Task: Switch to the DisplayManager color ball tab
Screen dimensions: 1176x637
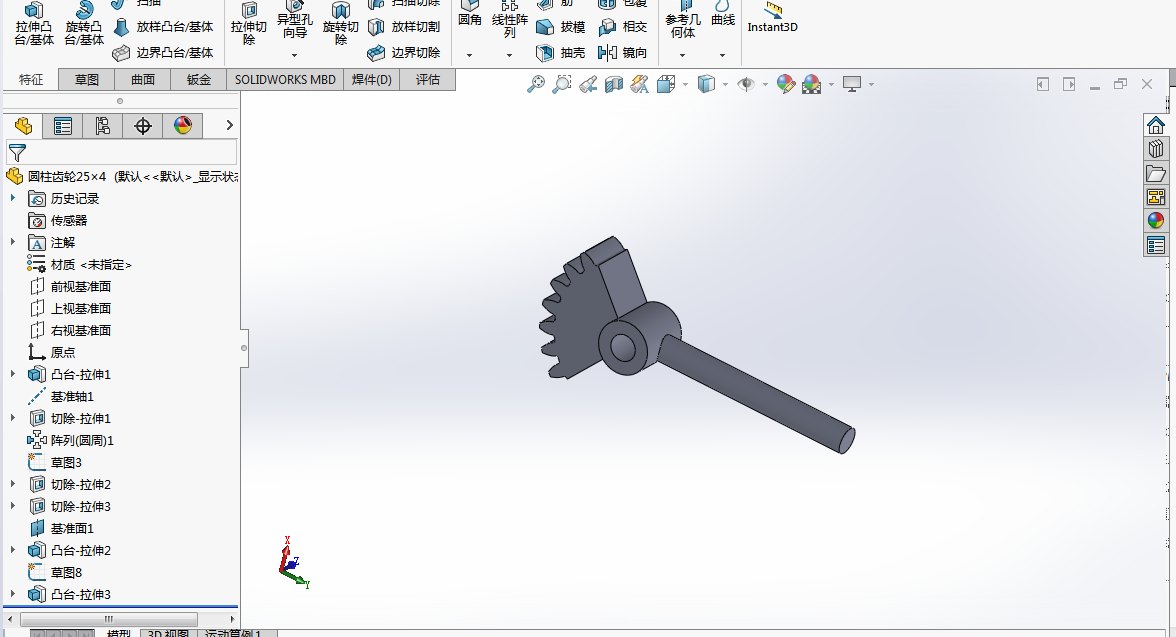Action: 182,126
